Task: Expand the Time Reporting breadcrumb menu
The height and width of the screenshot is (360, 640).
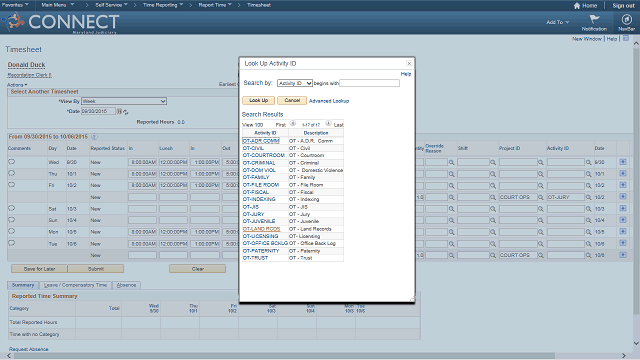Action: [x=163, y=5]
